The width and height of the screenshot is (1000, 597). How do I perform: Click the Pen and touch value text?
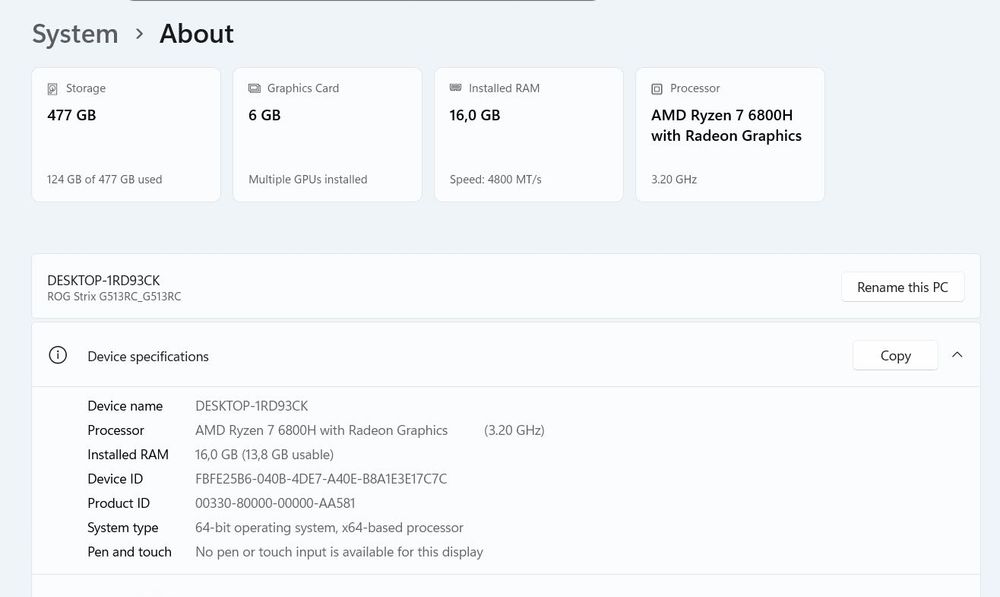tap(339, 552)
